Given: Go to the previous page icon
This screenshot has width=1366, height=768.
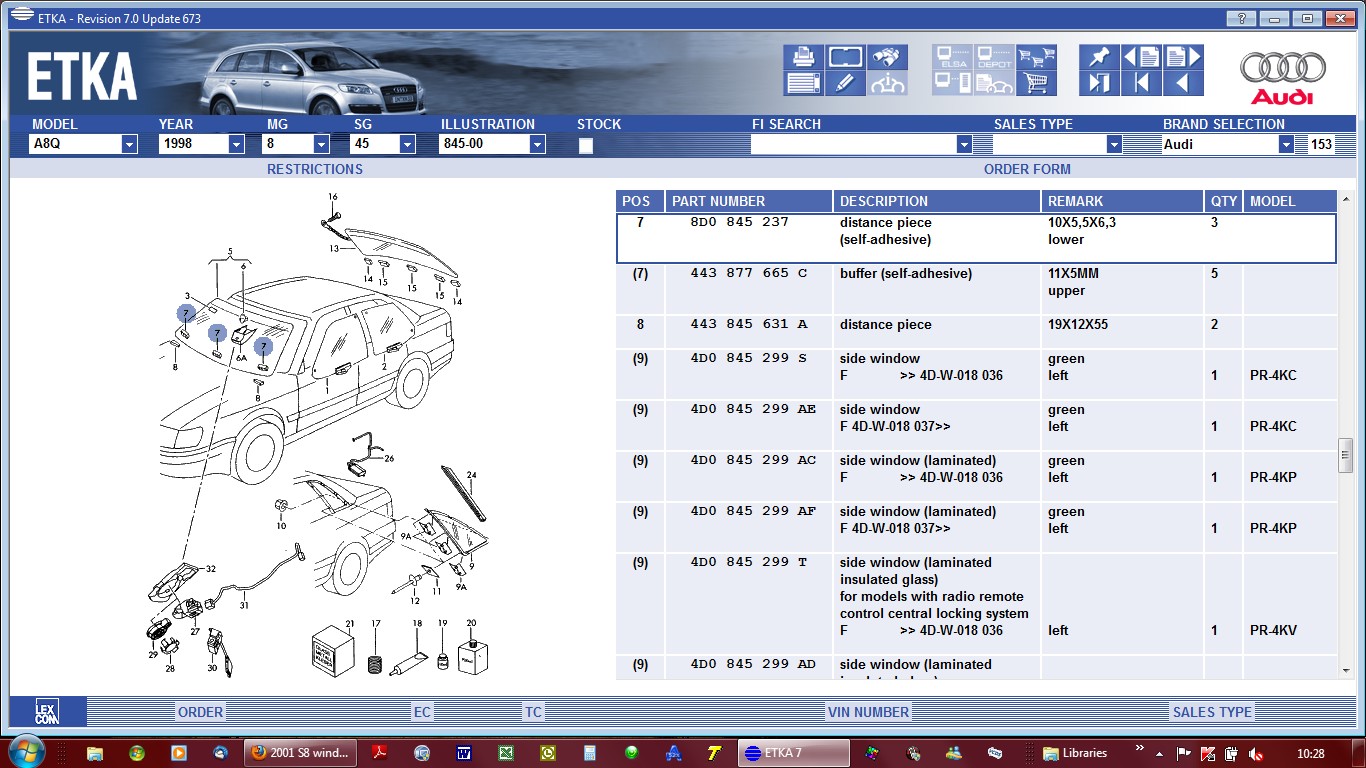Looking at the screenshot, I should point(1142,57).
